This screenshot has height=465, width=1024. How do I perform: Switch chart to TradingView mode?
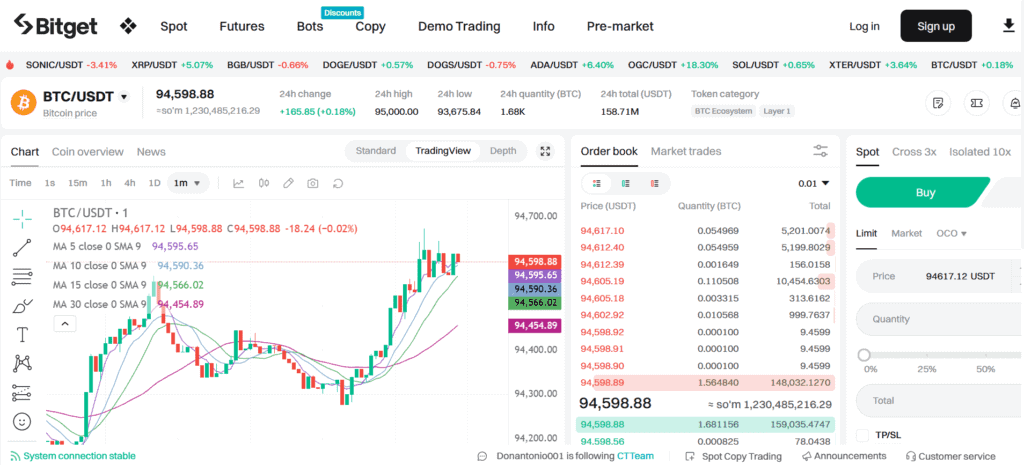pos(443,151)
